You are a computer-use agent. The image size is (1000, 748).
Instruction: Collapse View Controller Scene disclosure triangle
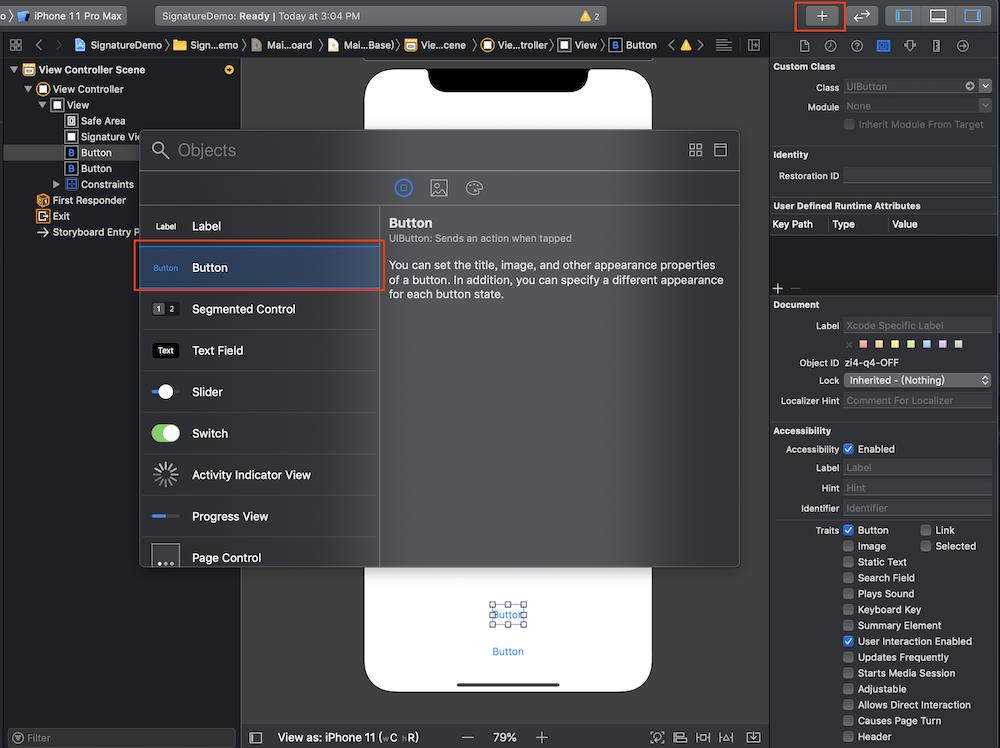[14, 70]
